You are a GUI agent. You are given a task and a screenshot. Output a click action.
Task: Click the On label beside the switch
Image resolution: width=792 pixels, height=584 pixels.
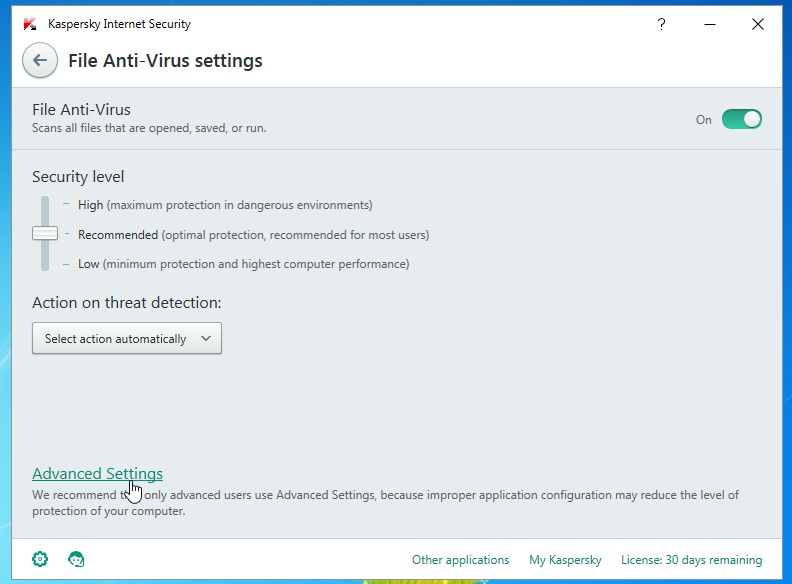pos(704,120)
